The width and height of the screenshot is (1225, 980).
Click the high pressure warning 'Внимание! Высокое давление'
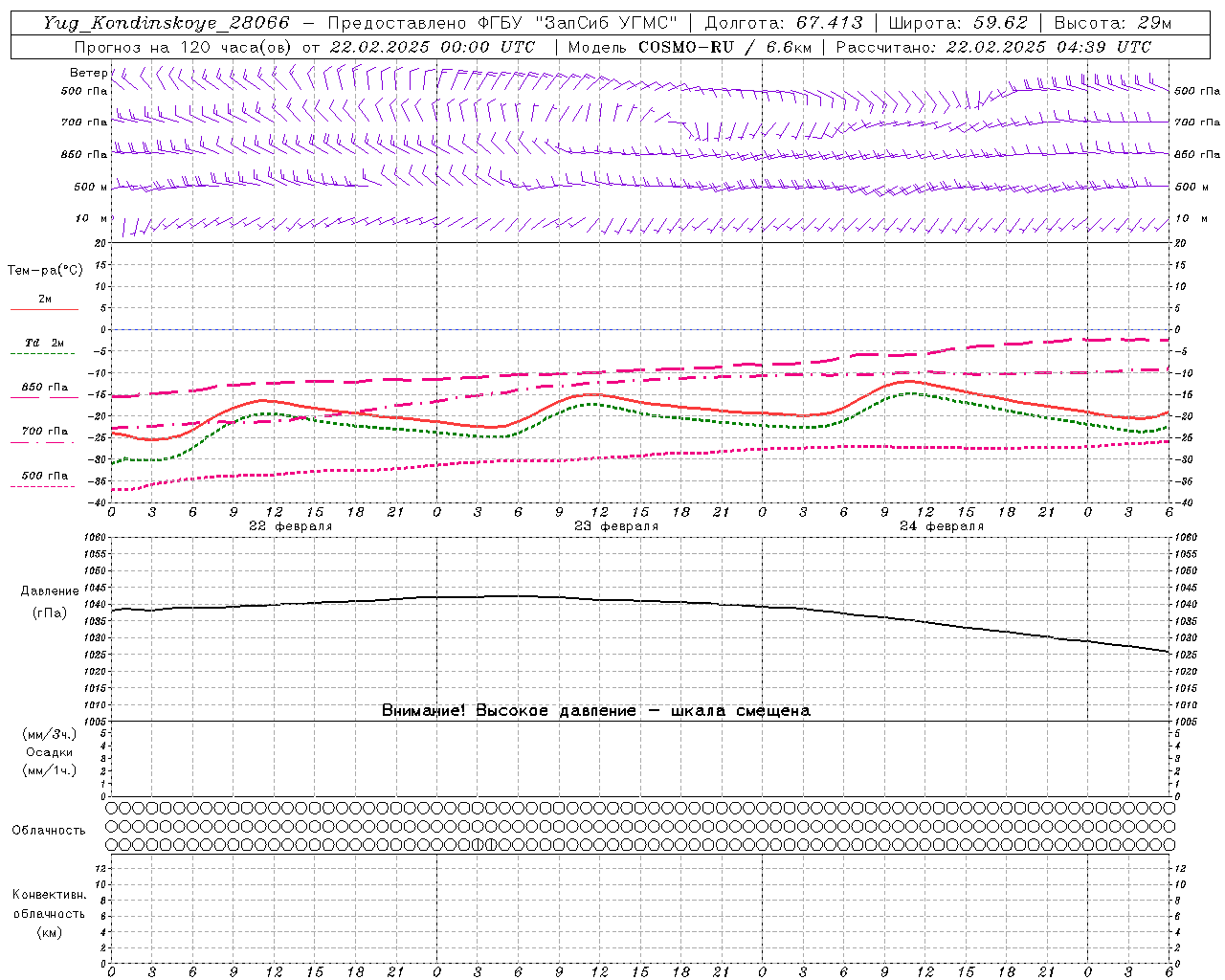point(508,711)
